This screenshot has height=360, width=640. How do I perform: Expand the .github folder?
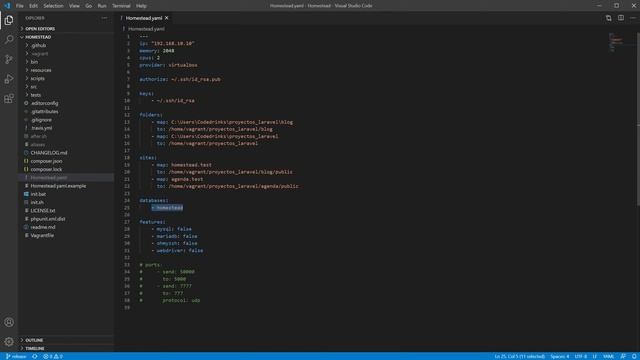click(38, 45)
